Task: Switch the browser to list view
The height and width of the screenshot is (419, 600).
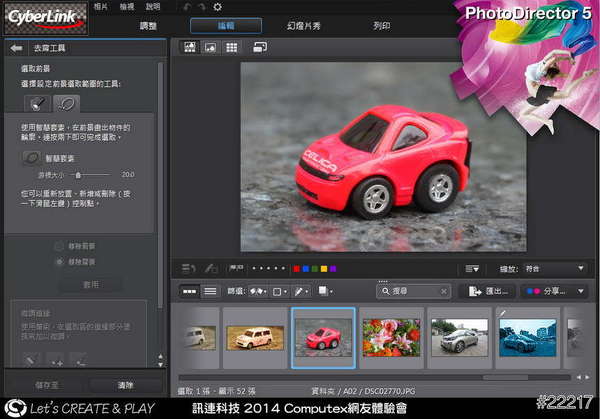Action: [210, 291]
